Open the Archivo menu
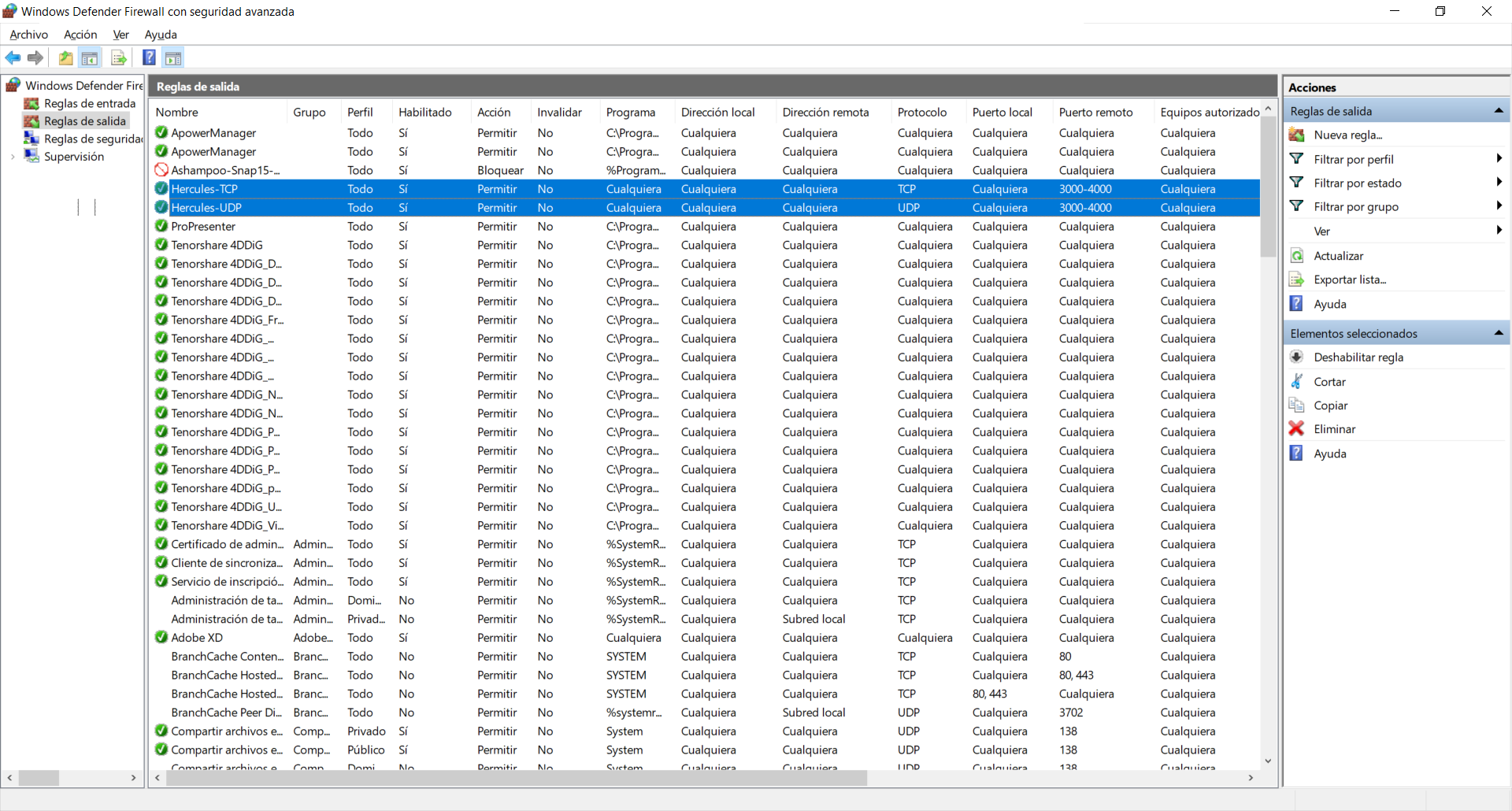The image size is (1512, 811). pyautogui.click(x=28, y=35)
